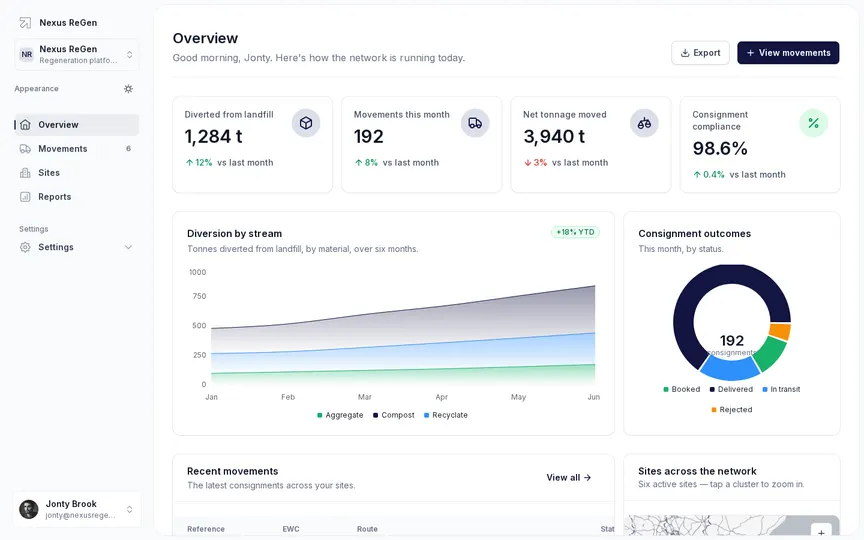Click the Sites across the network heading
The image size is (864, 540).
[697, 471]
